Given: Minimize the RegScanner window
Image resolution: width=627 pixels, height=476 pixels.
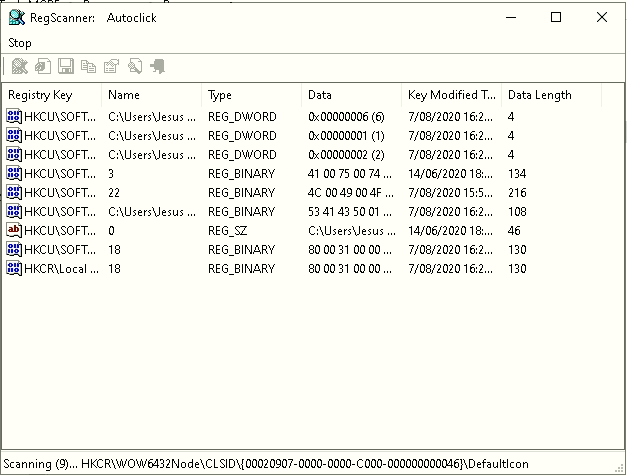Looking at the screenshot, I should tap(511, 18).
